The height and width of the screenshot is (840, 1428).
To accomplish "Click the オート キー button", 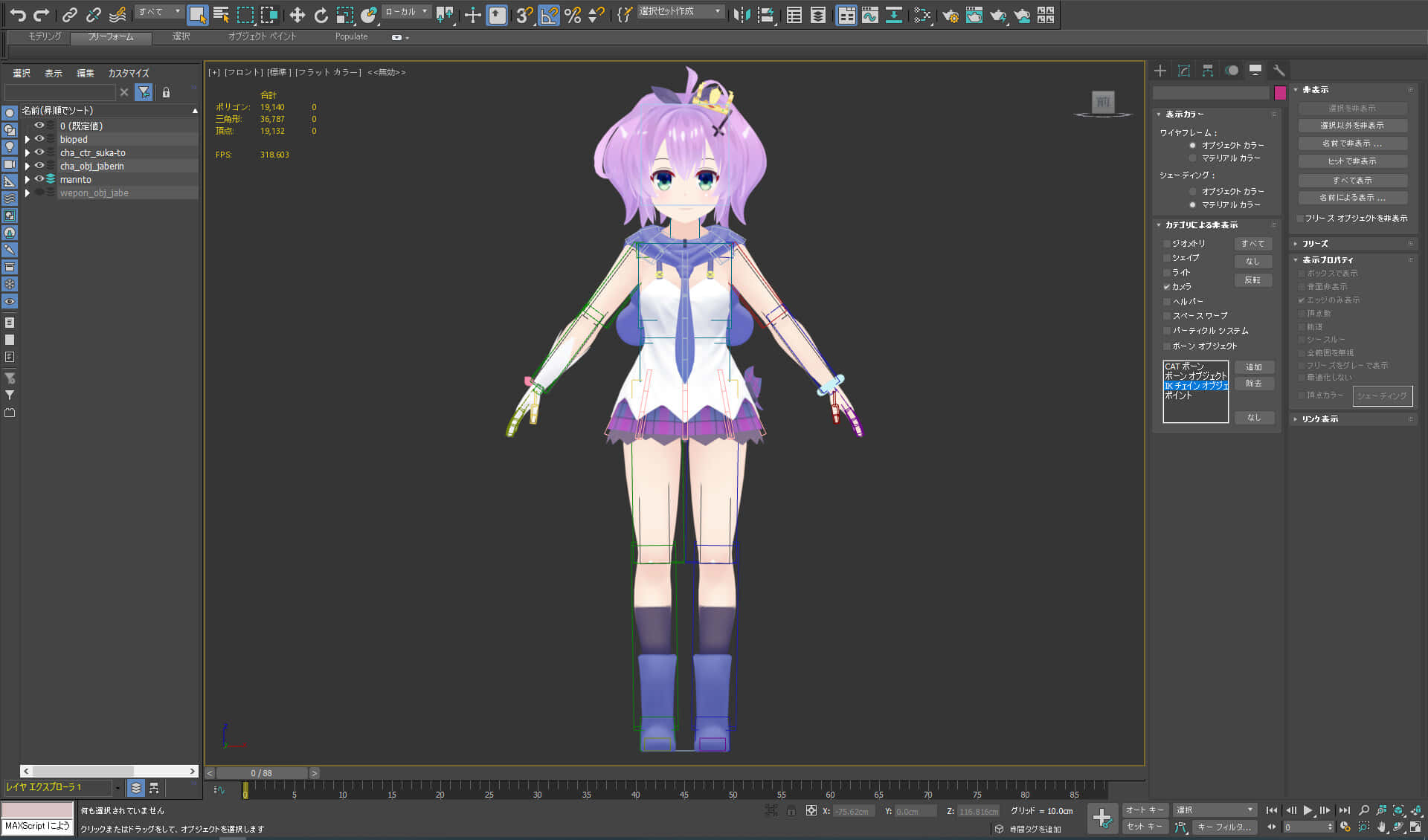I will coord(1145,810).
